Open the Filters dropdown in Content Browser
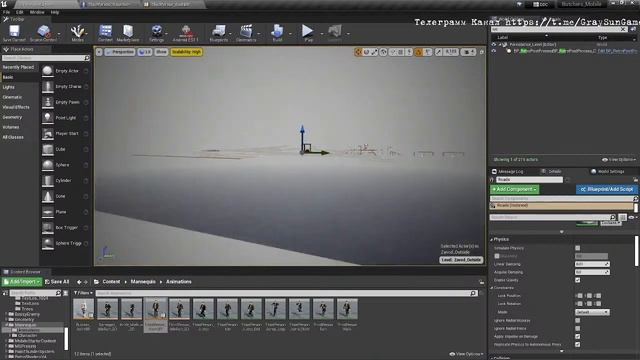The height and width of the screenshot is (360, 640). (83, 293)
